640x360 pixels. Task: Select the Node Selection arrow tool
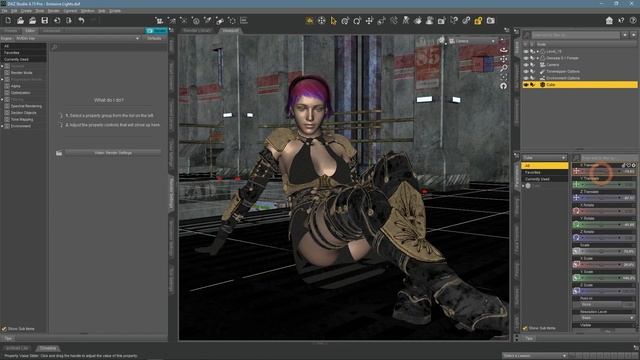[333, 20]
